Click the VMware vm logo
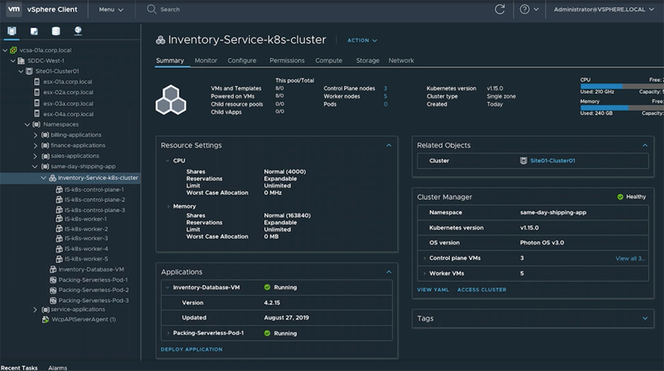The width and height of the screenshot is (664, 371). (x=14, y=9)
